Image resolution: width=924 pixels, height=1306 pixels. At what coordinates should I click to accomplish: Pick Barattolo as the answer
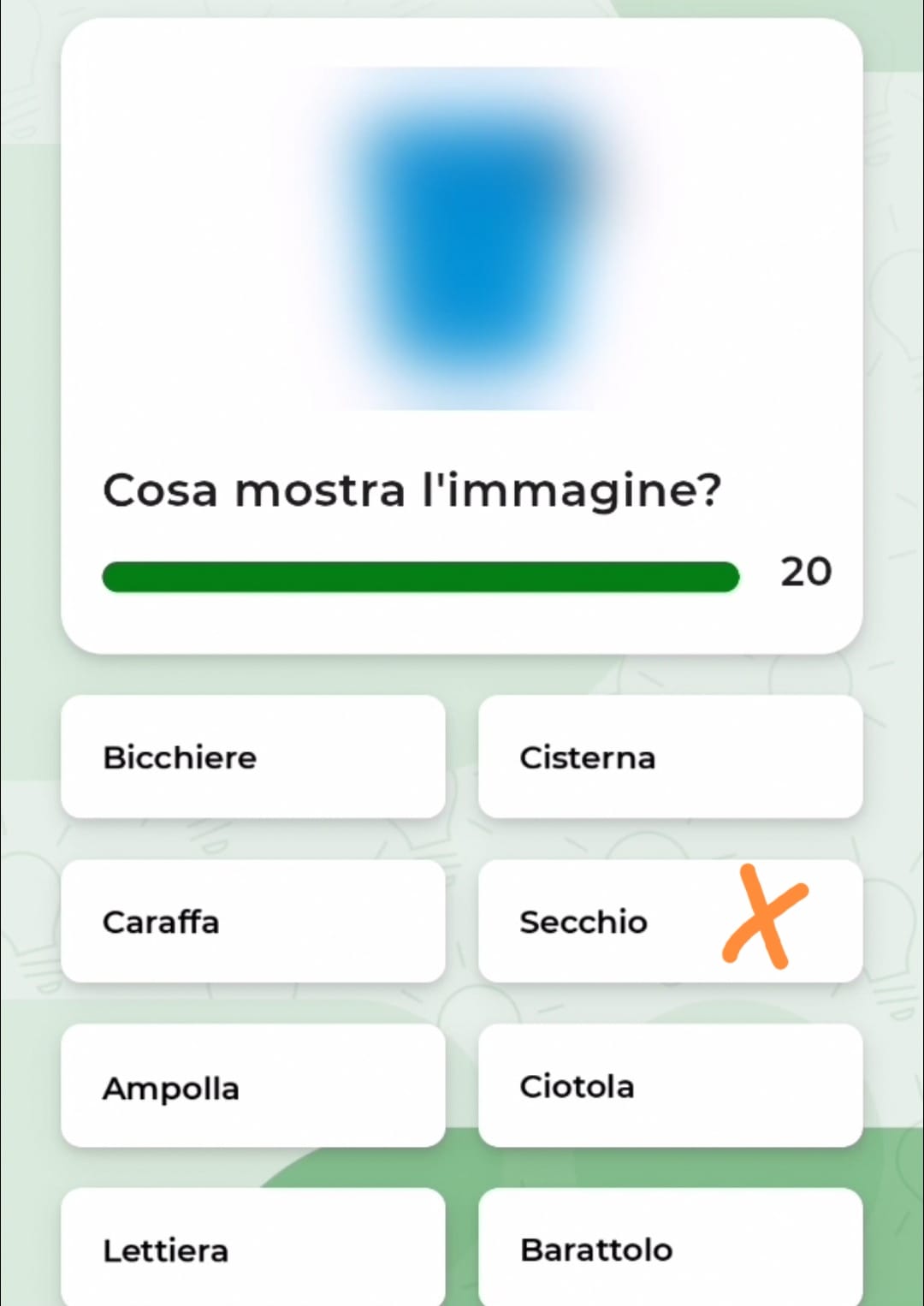tap(670, 1248)
